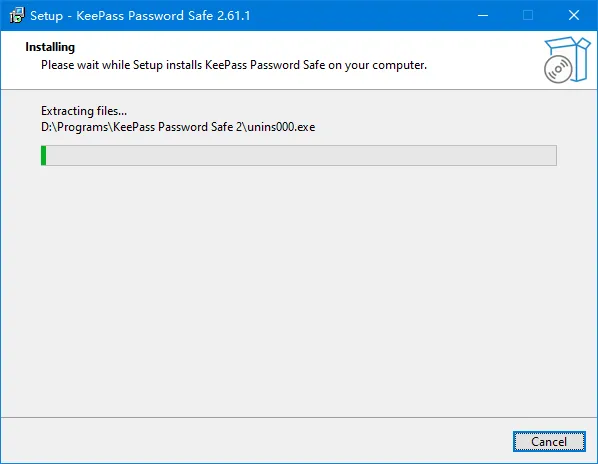Screen dimensions: 598x464
Task: Click the green filled portion of progress bar
Action: 43,155
